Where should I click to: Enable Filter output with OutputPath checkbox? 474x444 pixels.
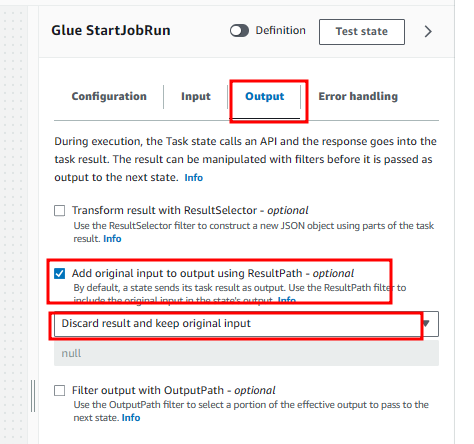click(60, 390)
